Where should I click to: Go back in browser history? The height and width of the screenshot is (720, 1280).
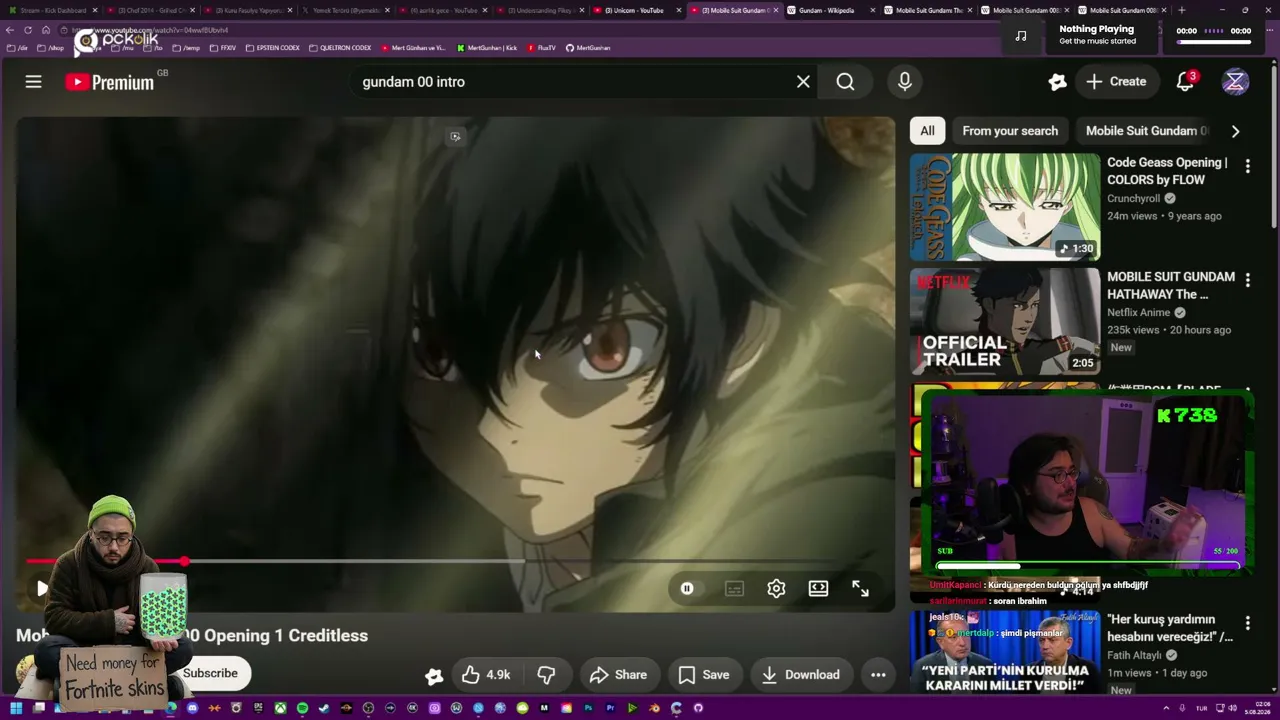pos(10,30)
